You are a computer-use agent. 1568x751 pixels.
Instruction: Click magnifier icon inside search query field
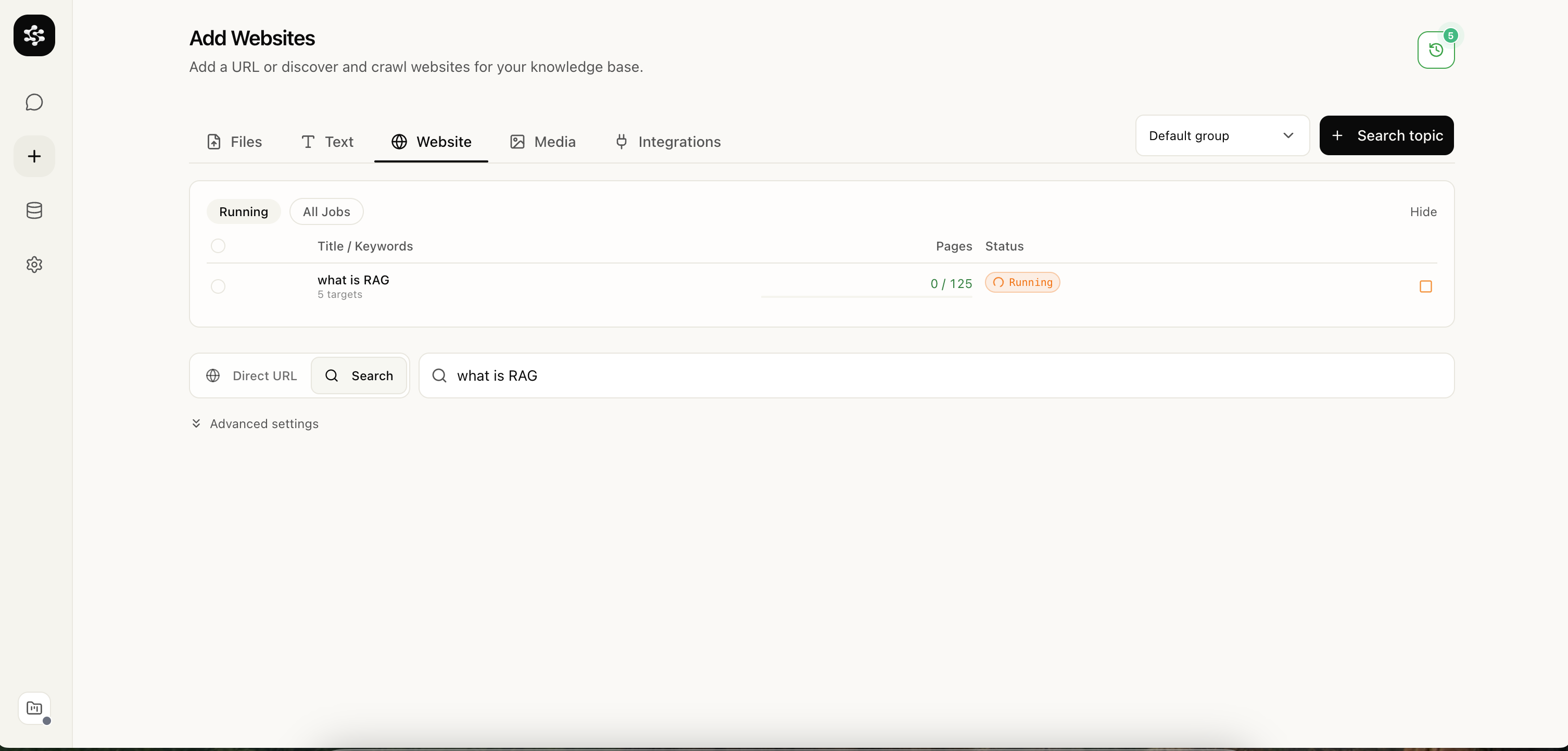(439, 376)
